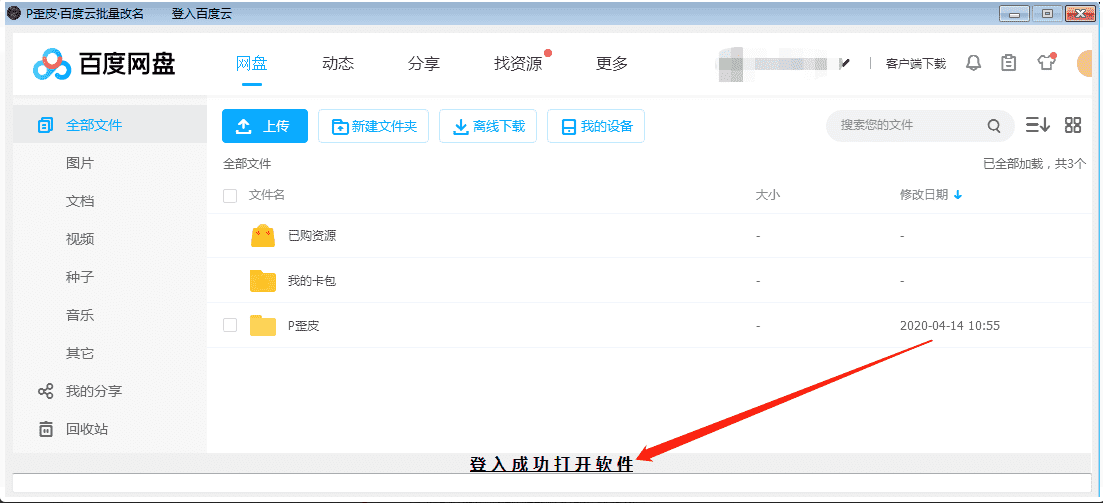Click the dropdown arrow beside the username
Image resolution: width=1103 pixels, height=503 pixels.
pos(845,64)
